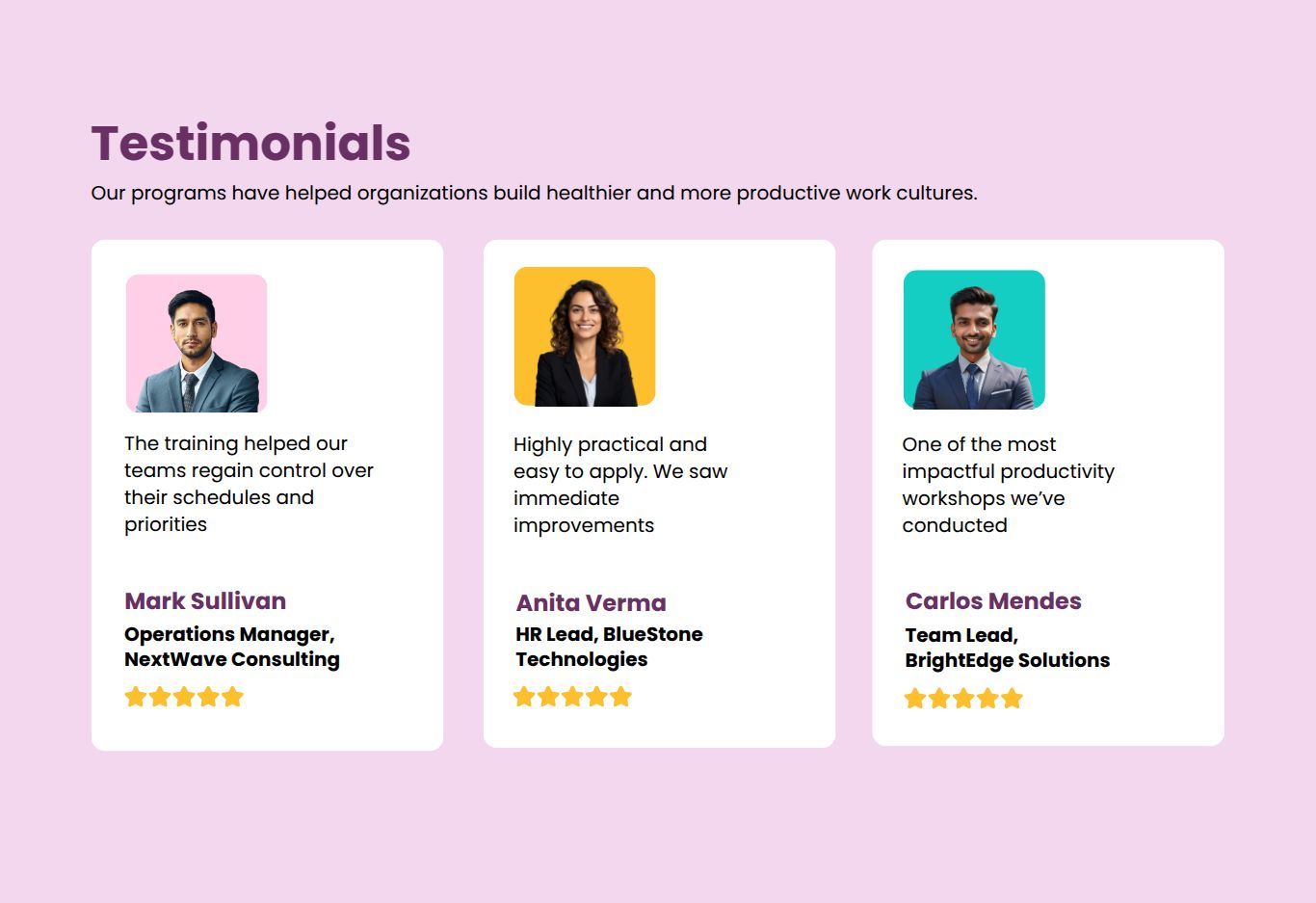Open the Carlos Mendes name link
Image resolution: width=1316 pixels, height=903 pixels.
(993, 601)
